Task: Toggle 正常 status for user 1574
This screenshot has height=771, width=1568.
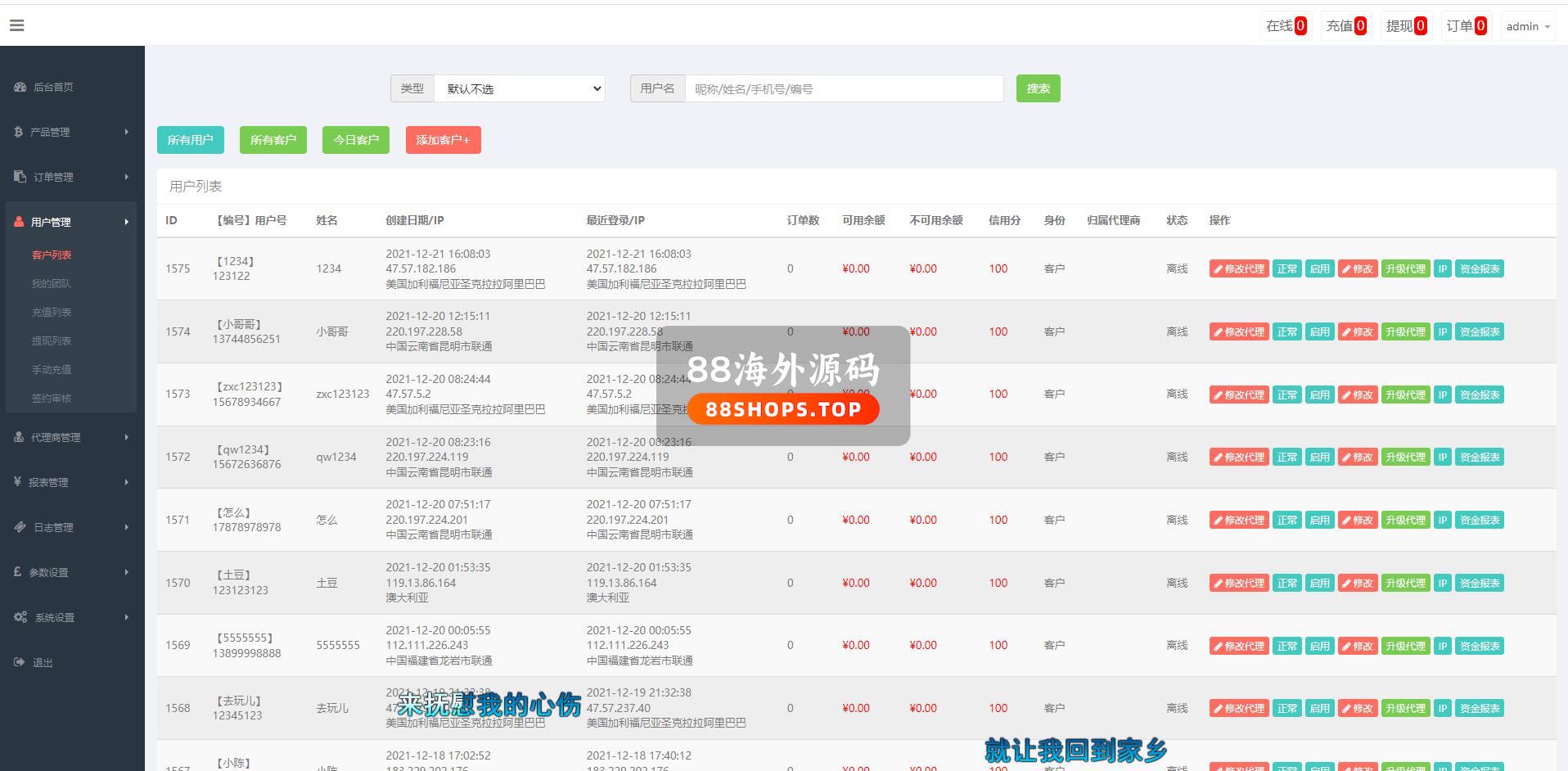Action: 1286,331
